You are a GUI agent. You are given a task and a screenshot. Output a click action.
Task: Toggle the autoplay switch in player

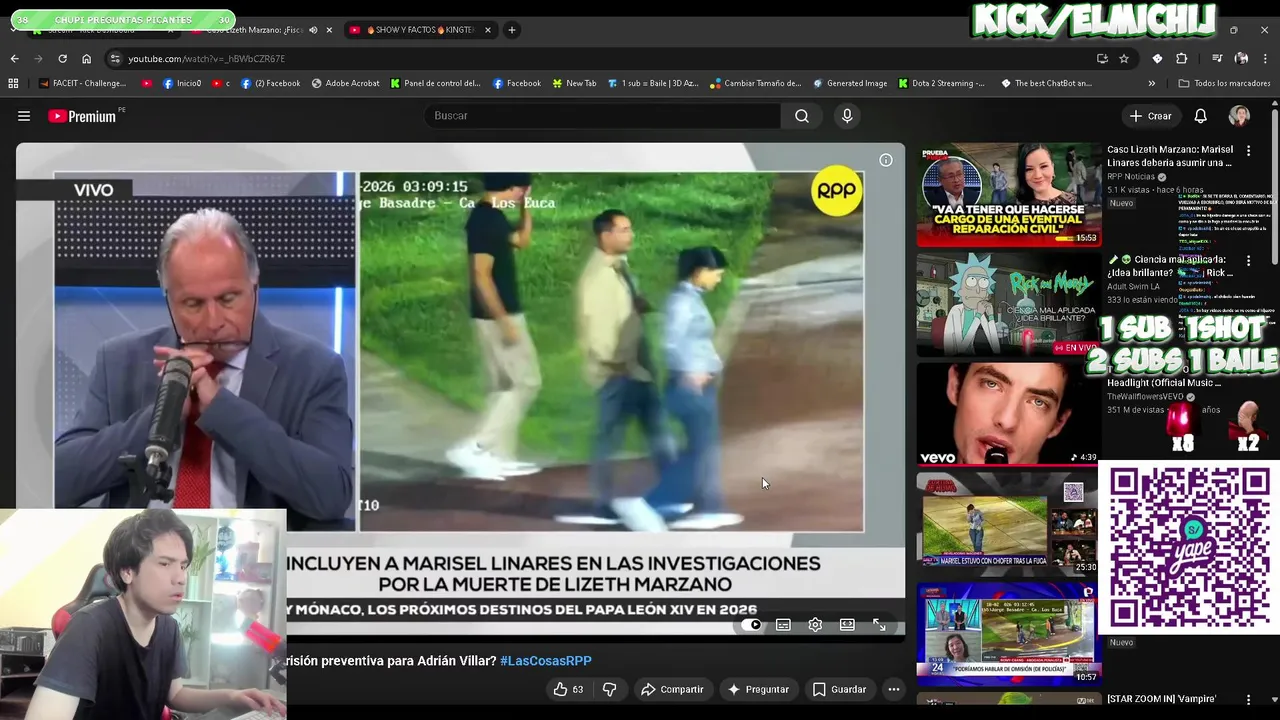pos(751,625)
